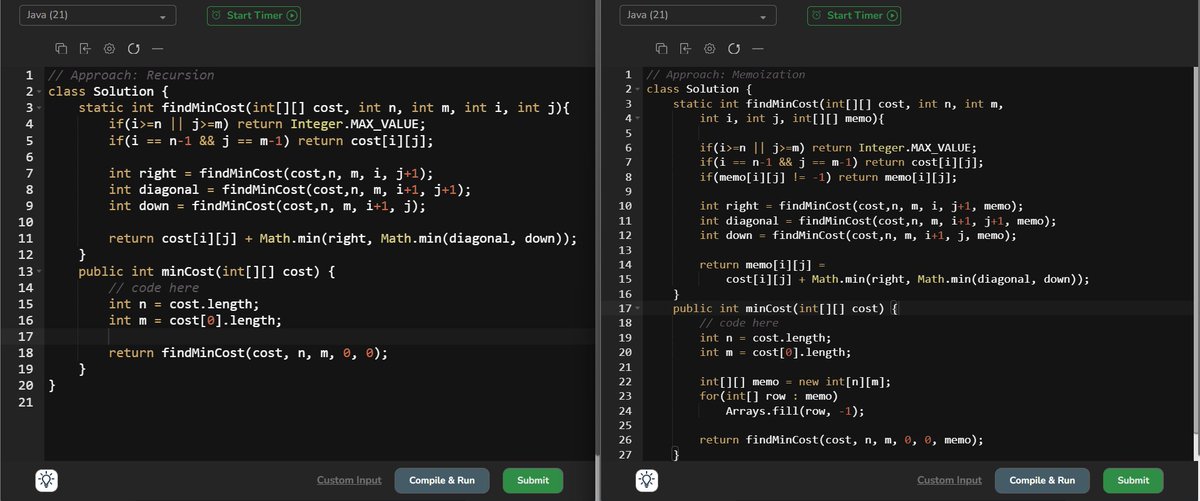Click Compile & Run in right pane
Screen dimensions: 1200x501
tap(1041, 480)
